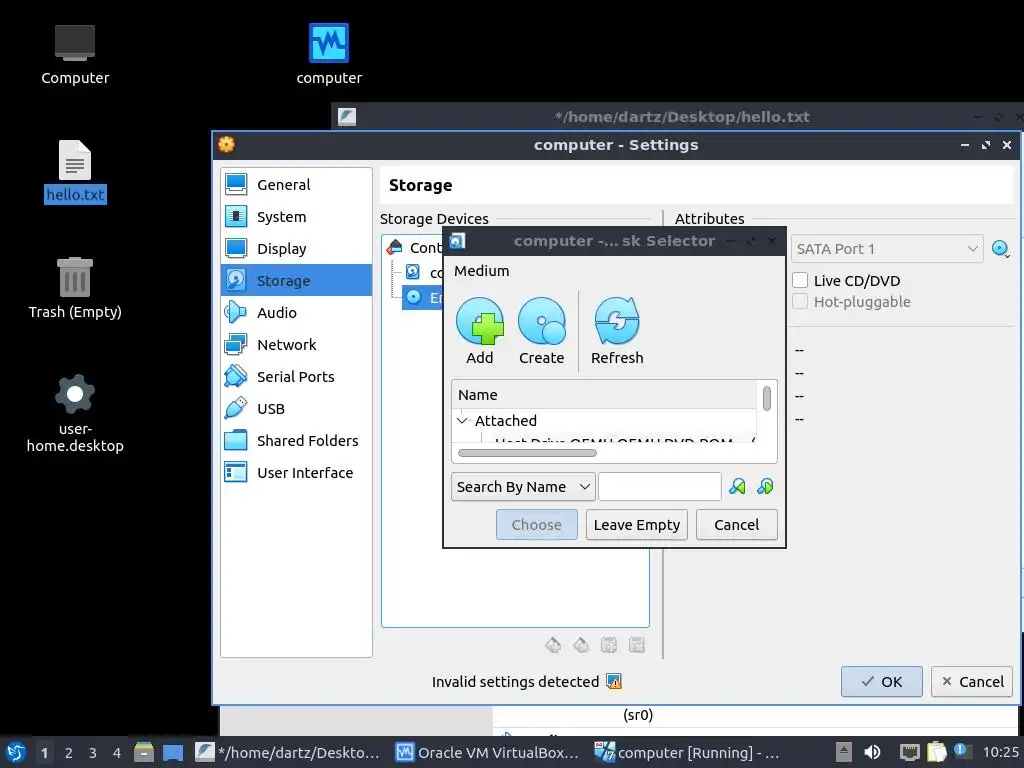Cancel the disk selector dialog
The height and width of the screenshot is (768, 1024).
(737, 524)
